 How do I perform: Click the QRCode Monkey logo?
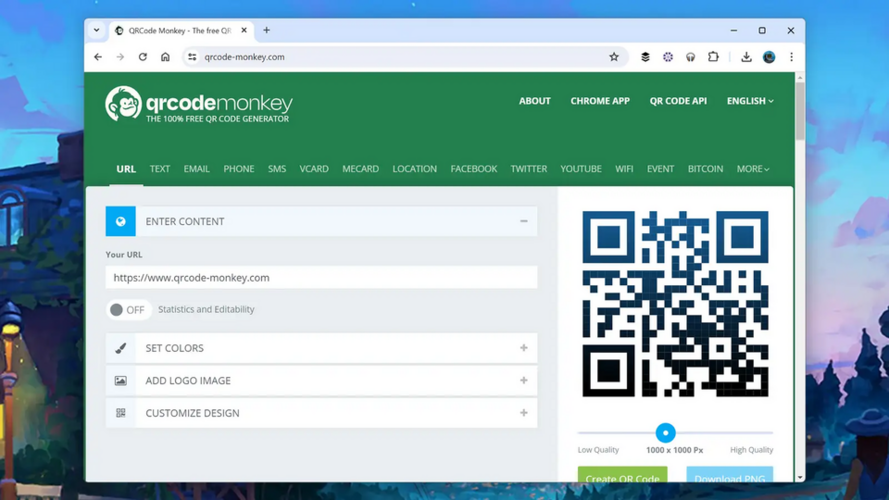click(198, 105)
